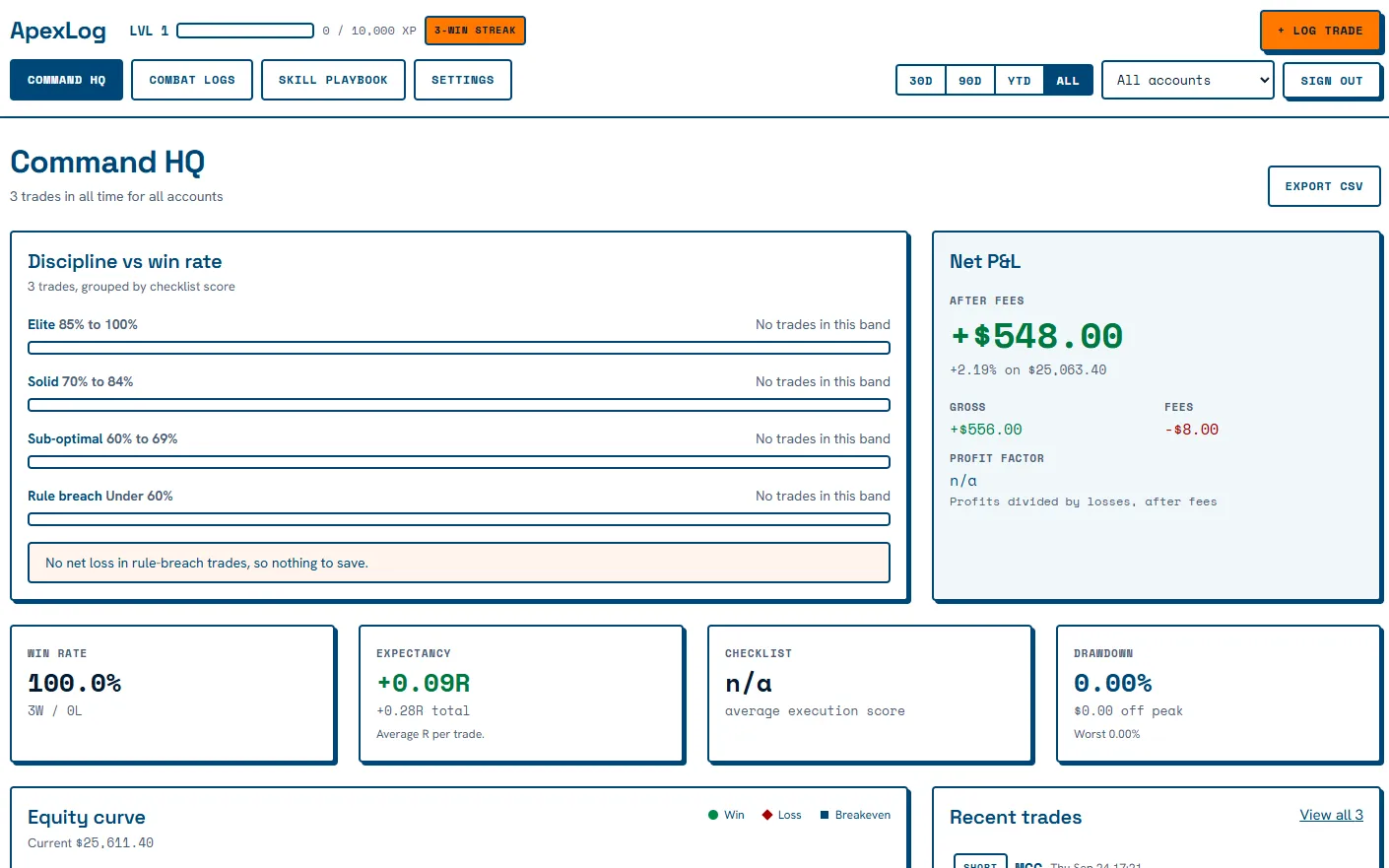Image resolution: width=1389 pixels, height=868 pixels.
Task: Click the '+2.19% on $25,063.40' text
Action: coord(1028,370)
